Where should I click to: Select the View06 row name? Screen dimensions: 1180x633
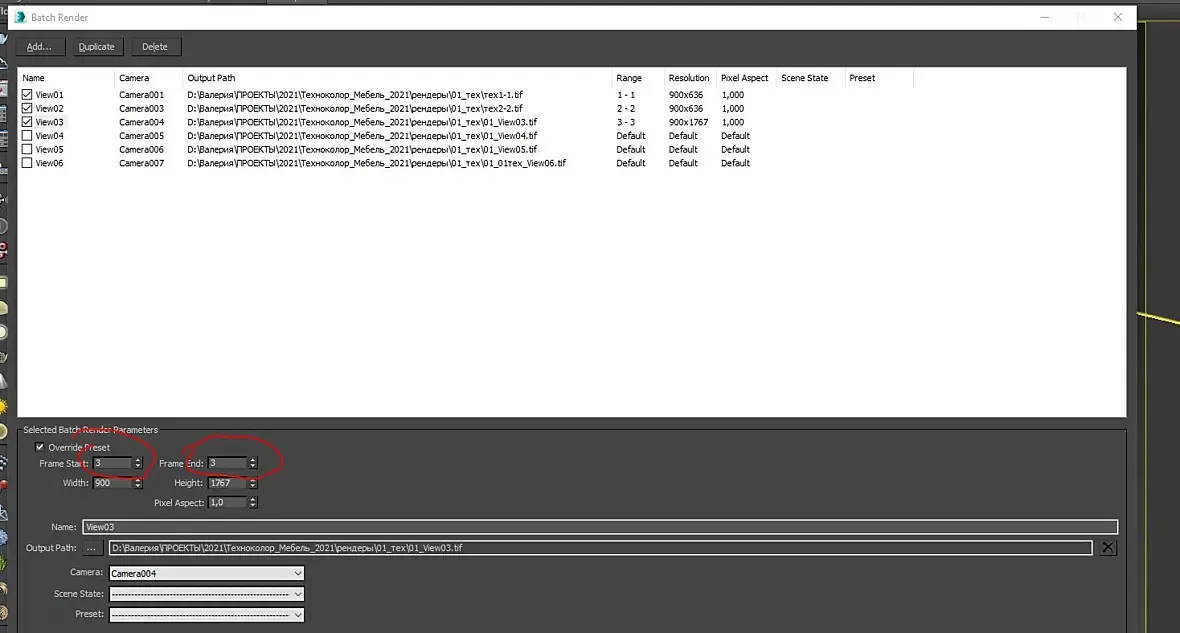[x=50, y=163]
